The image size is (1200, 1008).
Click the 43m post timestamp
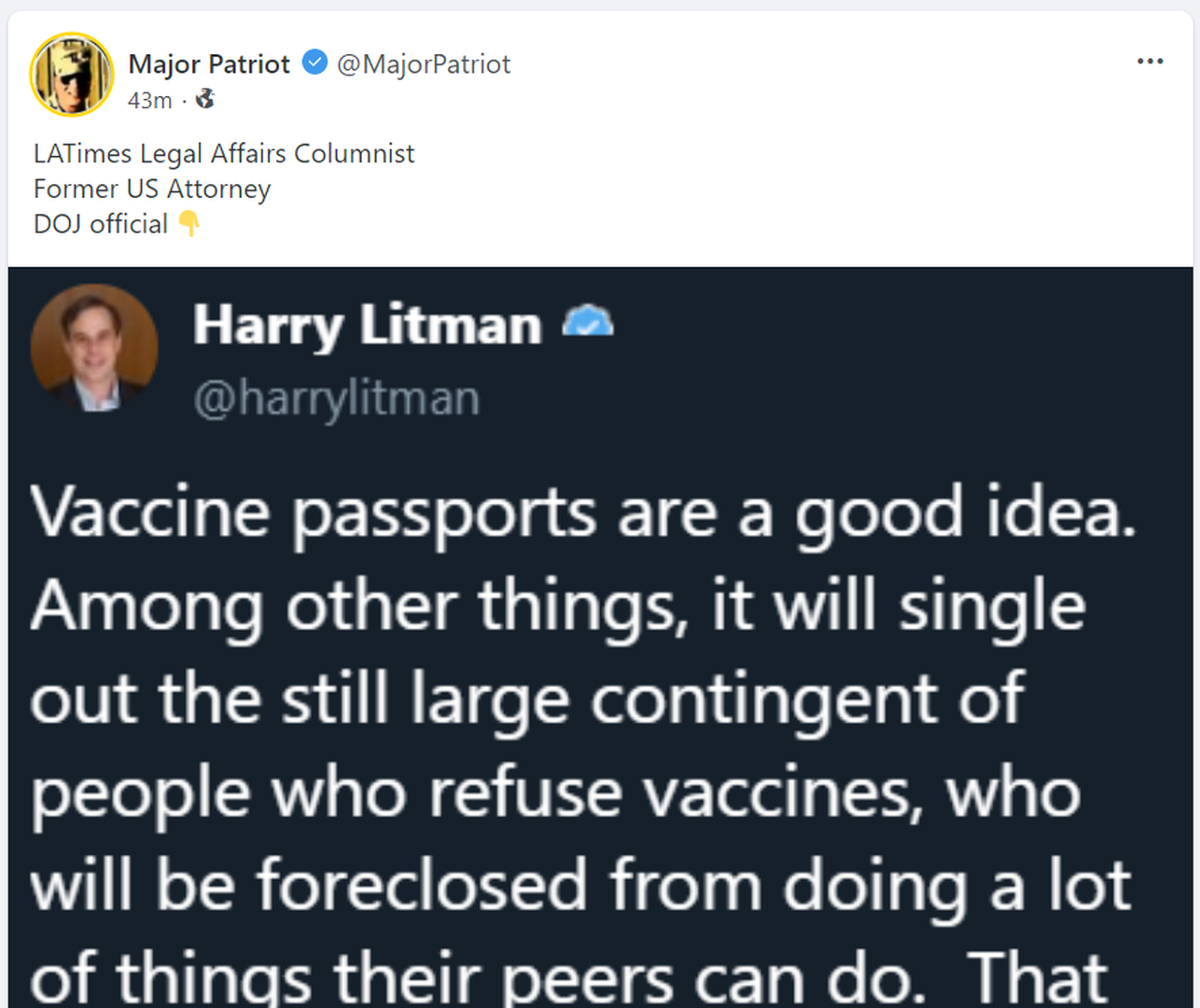pyautogui.click(x=149, y=100)
